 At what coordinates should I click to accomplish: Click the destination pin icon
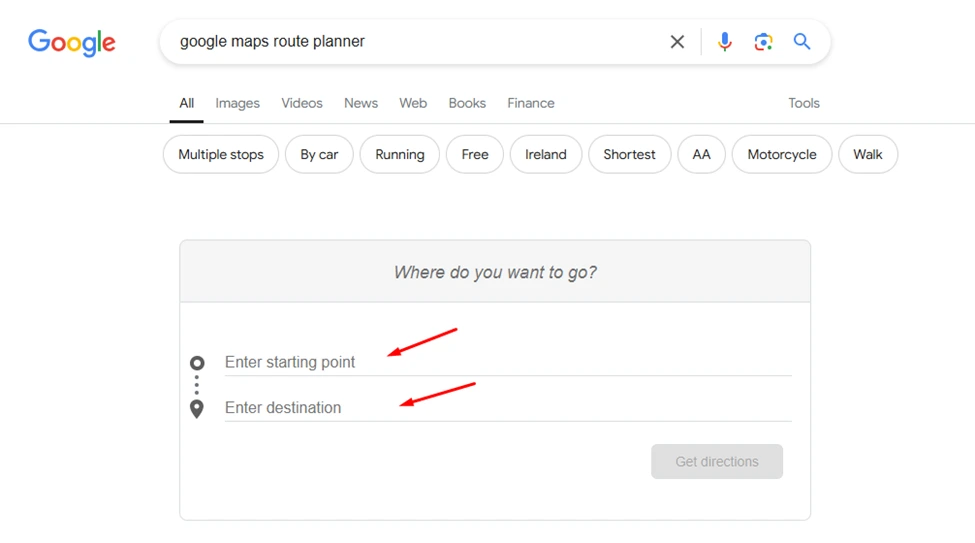pos(196,409)
